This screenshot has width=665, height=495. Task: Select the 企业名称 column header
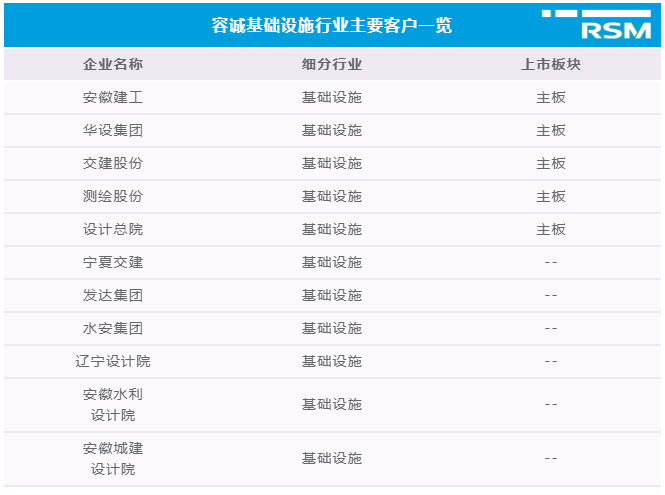[x=113, y=64]
